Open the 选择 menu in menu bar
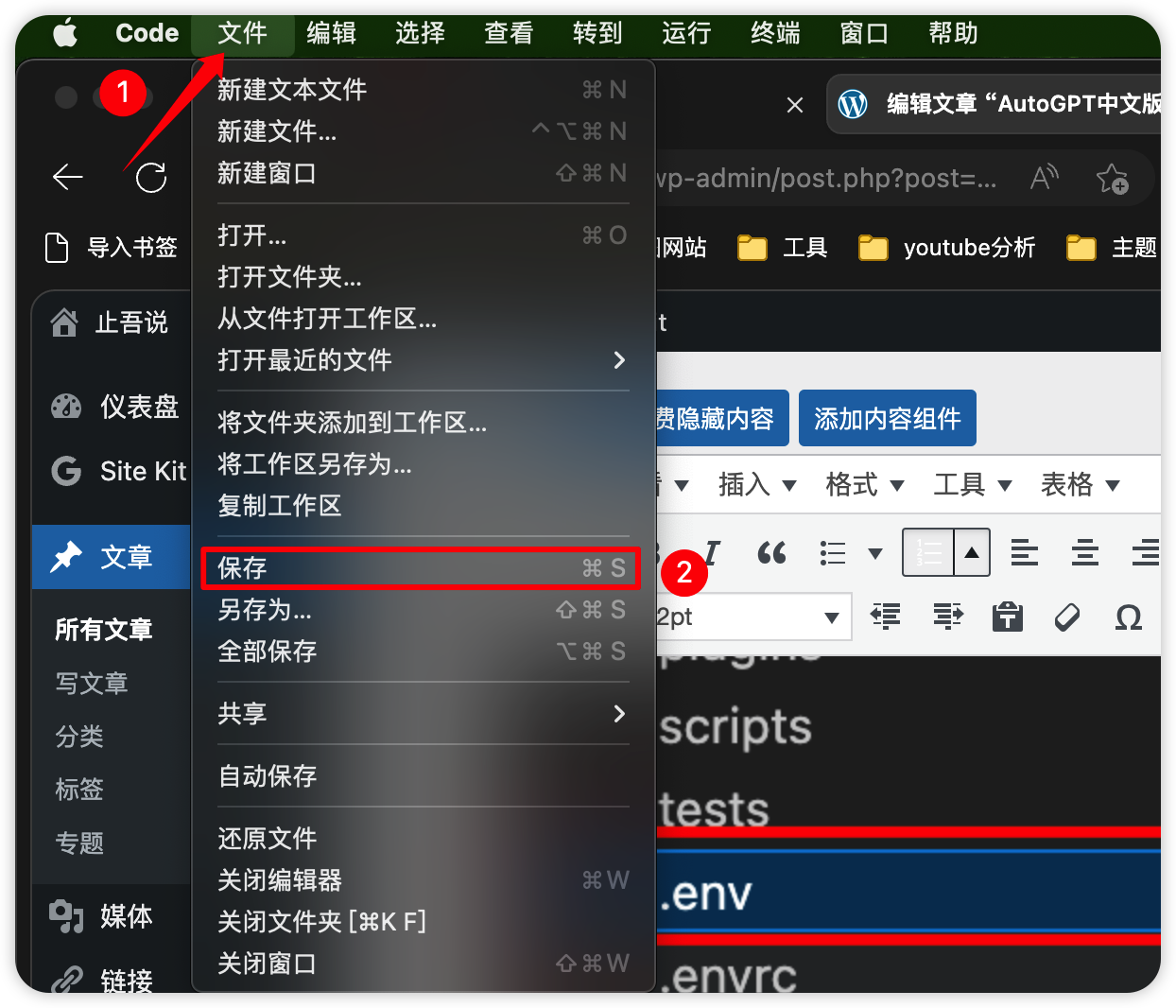This screenshot has height=1008, width=1176. [x=420, y=33]
